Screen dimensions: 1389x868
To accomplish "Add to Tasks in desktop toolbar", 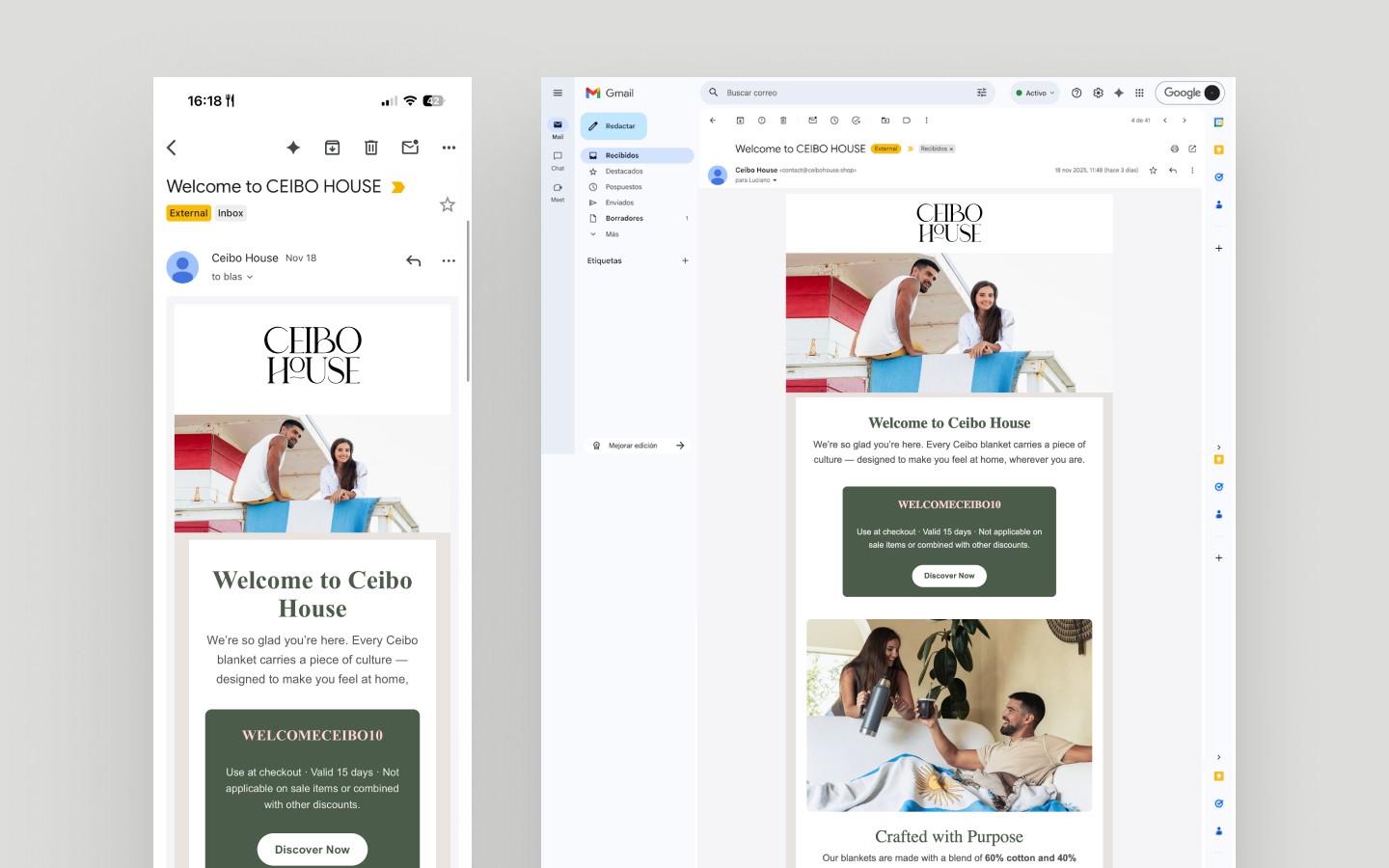I will coord(856,121).
